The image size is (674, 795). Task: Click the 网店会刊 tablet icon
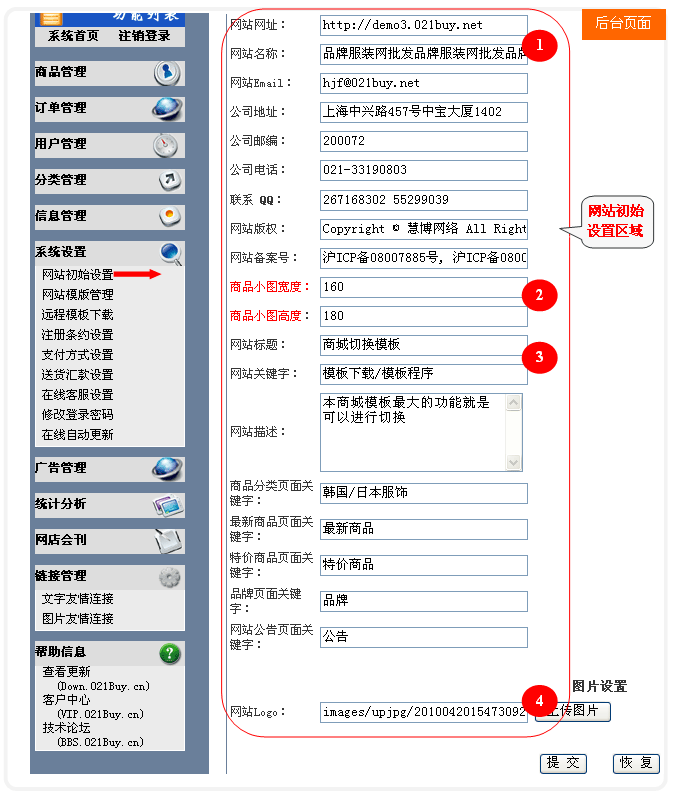point(168,541)
